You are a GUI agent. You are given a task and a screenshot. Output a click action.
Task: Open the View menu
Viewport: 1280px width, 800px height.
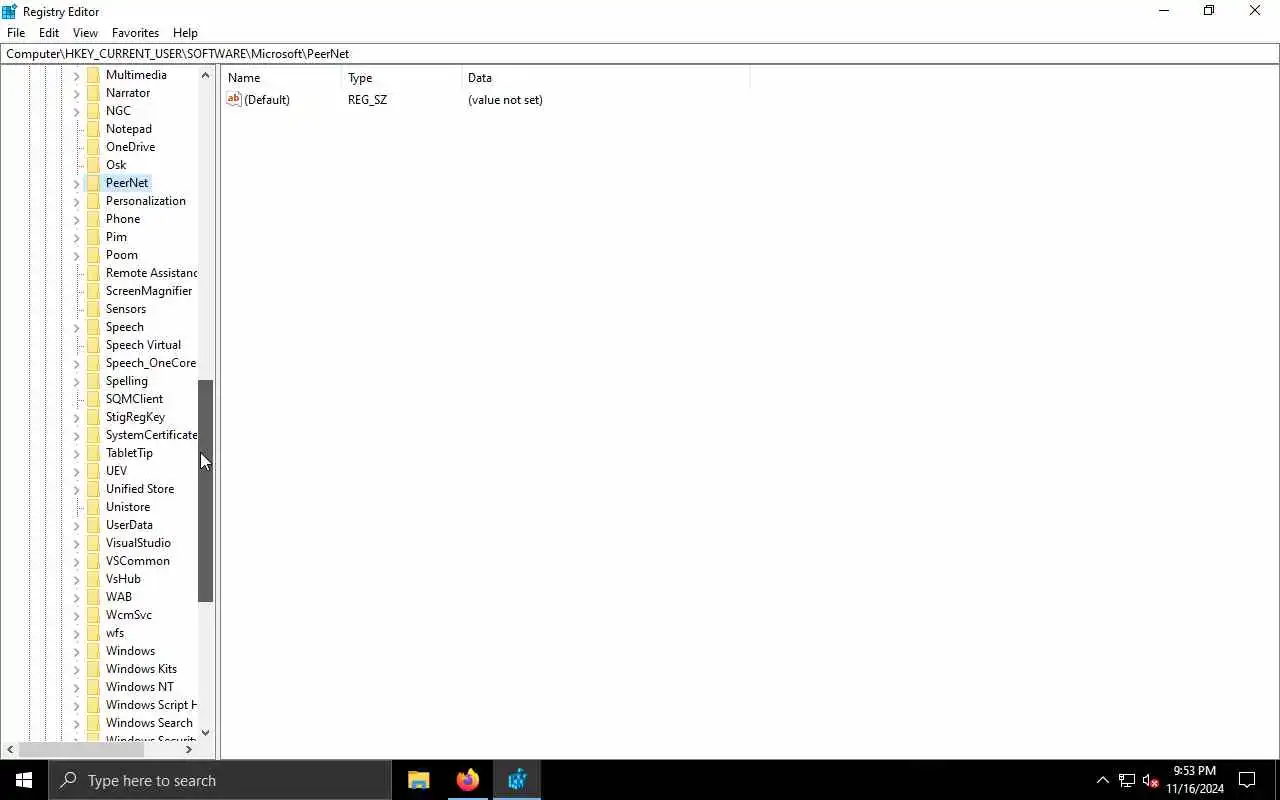[x=85, y=33]
